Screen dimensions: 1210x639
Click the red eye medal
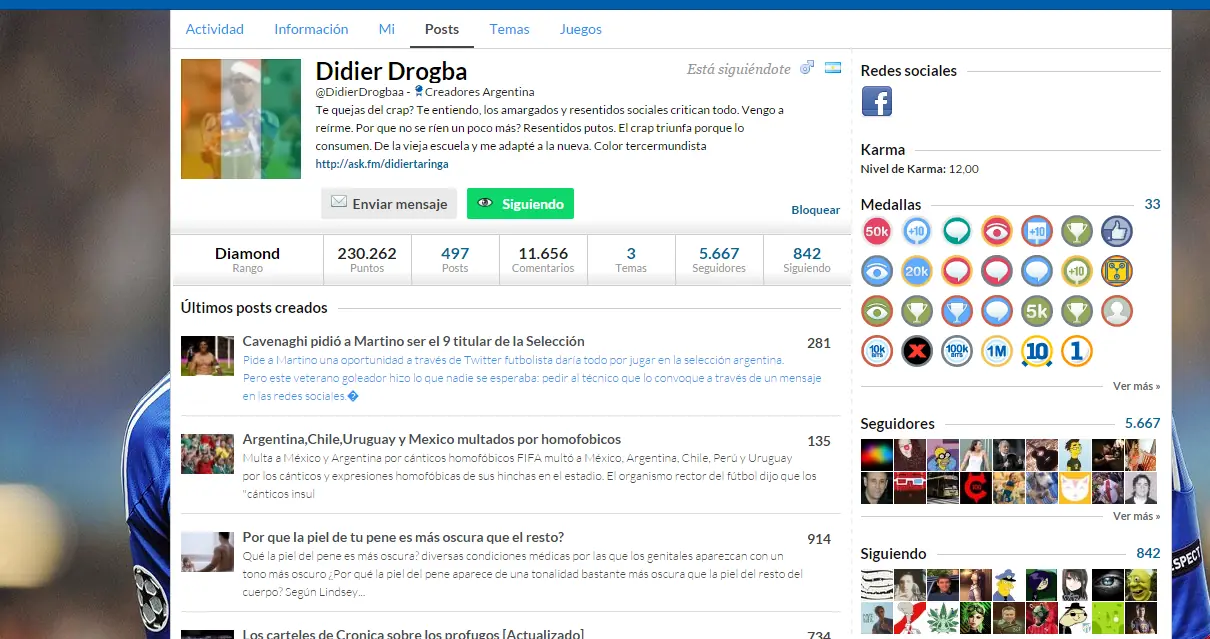tap(997, 231)
